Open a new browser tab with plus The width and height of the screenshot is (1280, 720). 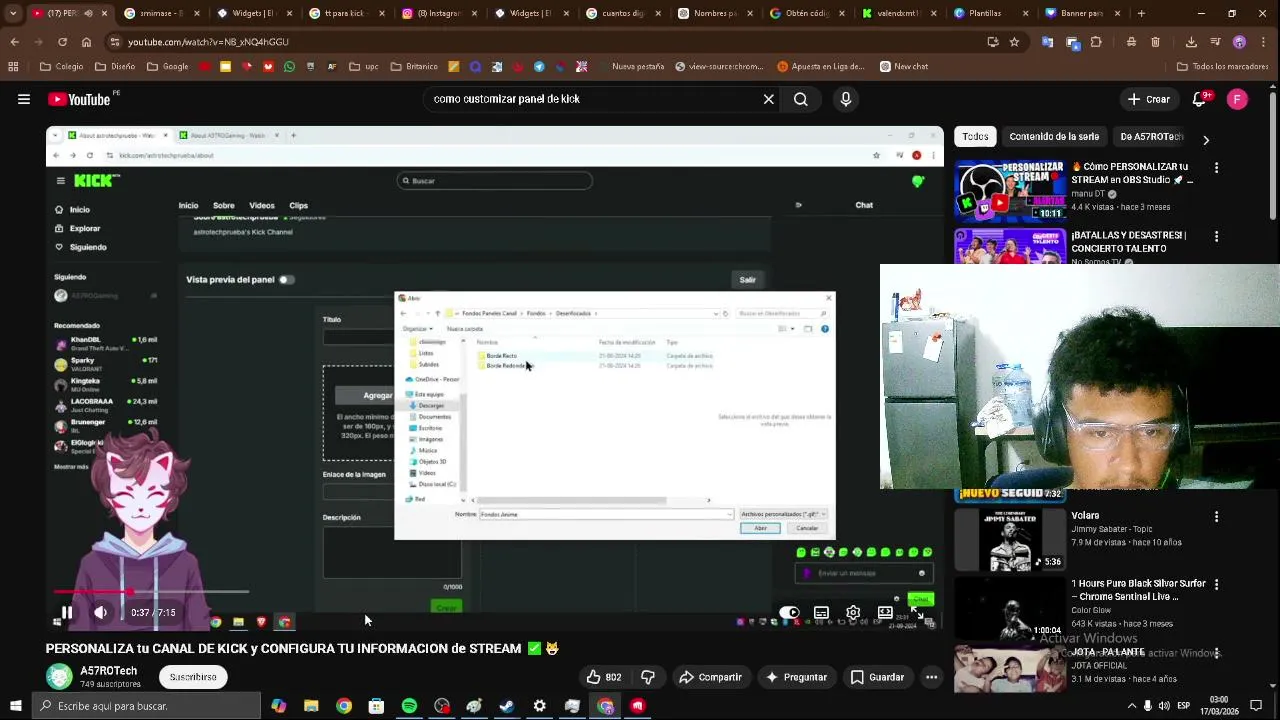pyautogui.click(x=1141, y=14)
